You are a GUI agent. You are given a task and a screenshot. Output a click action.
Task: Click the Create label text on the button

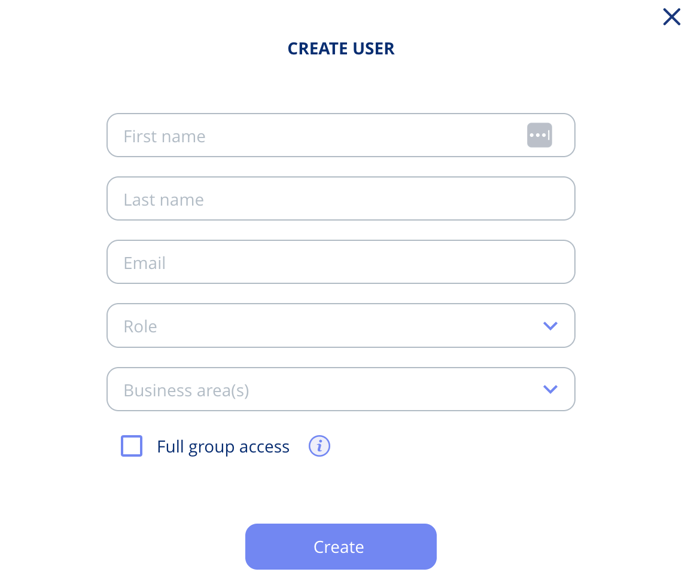coord(339,547)
